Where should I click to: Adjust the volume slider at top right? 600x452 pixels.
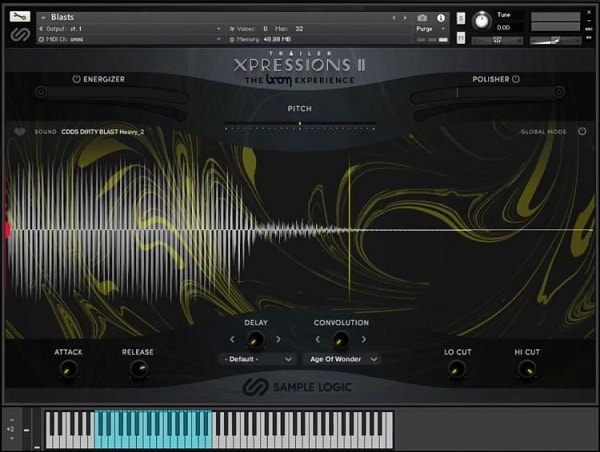pyautogui.click(x=555, y=40)
